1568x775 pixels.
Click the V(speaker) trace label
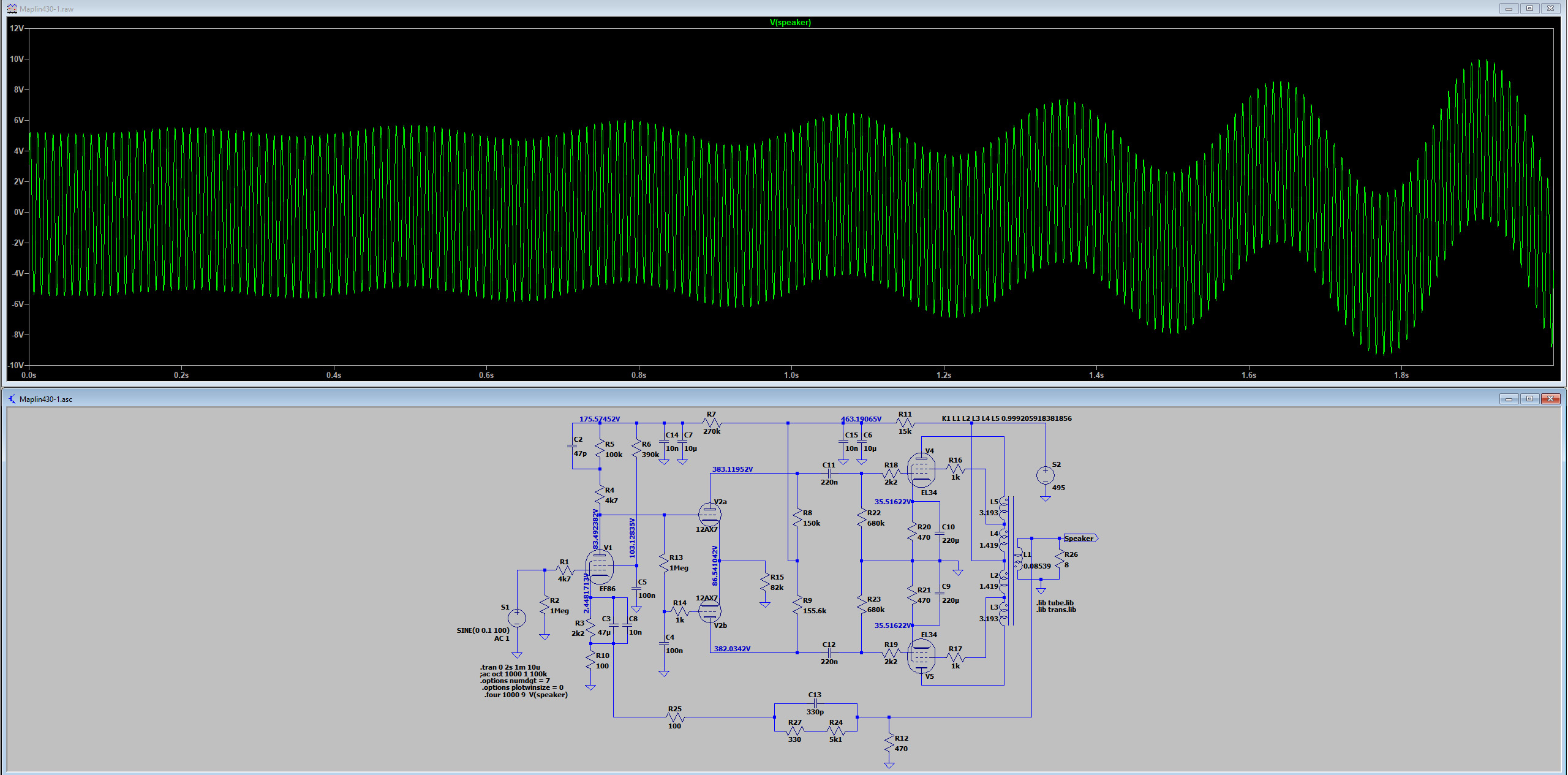point(790,22)
